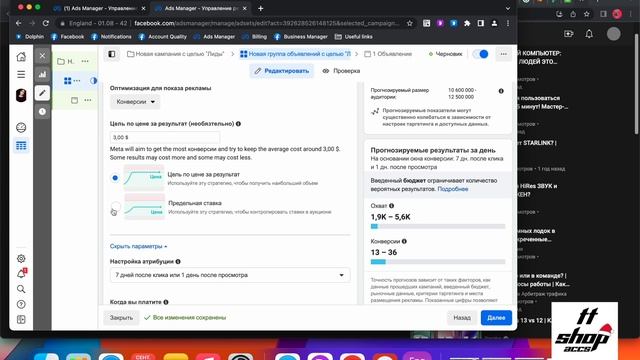Image resolution: width=640 pixels, height=360 pixels.
Task: Show info for attribution setting
Action: (x=178, y=262)
